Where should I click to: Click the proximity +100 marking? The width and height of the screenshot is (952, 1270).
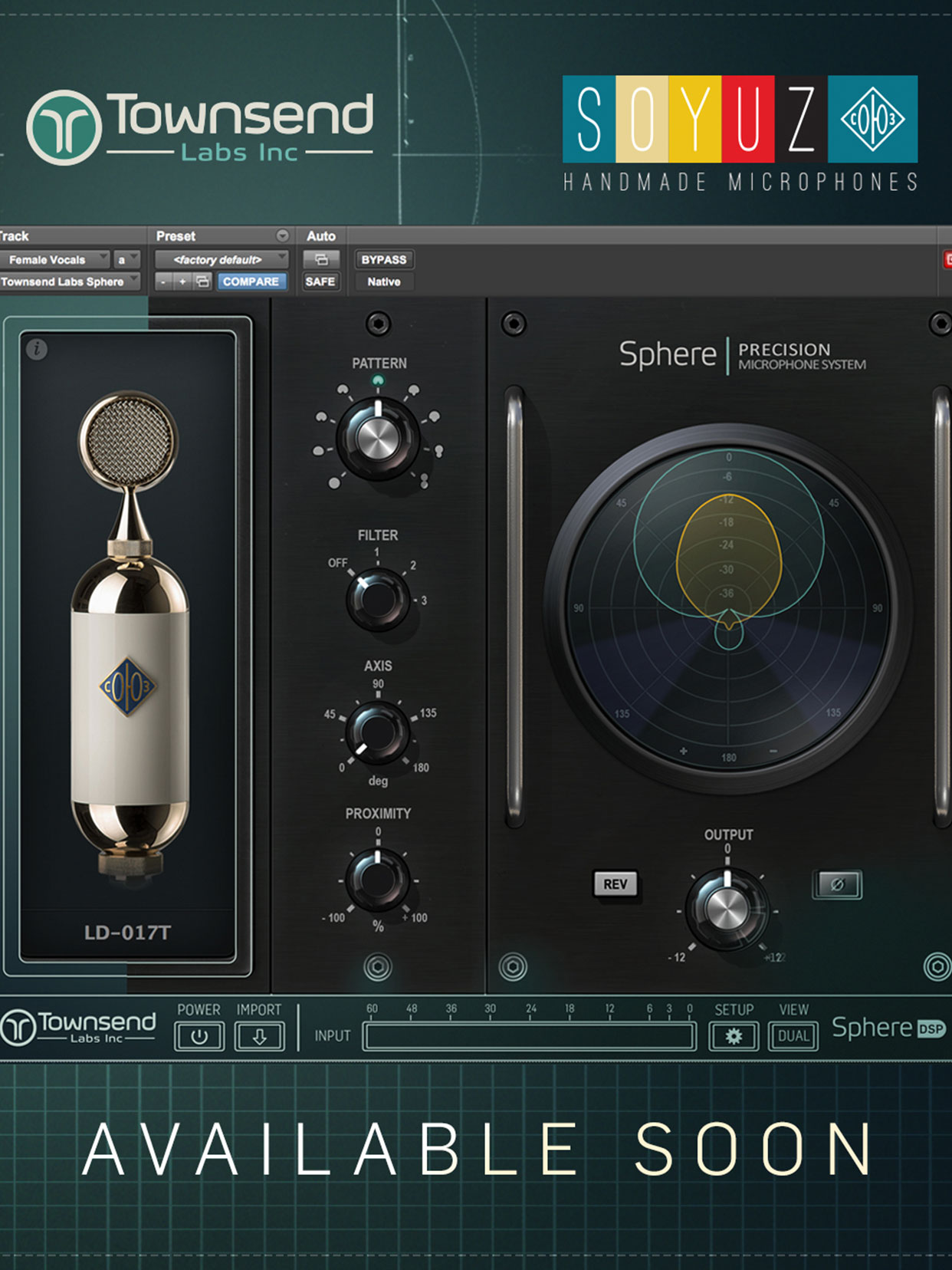[415, 918]
